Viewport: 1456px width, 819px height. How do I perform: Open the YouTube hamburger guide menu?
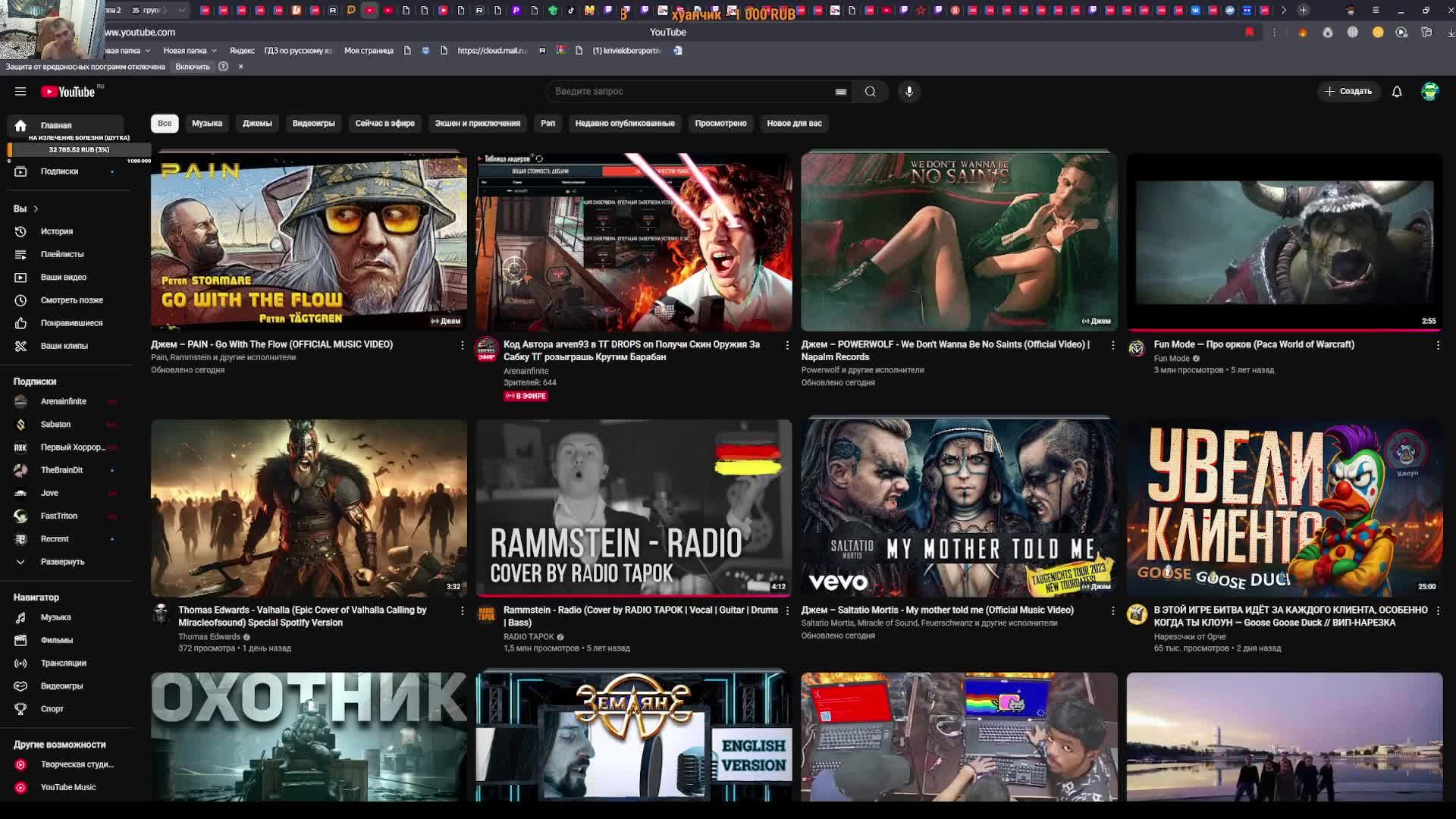point(20,92)
